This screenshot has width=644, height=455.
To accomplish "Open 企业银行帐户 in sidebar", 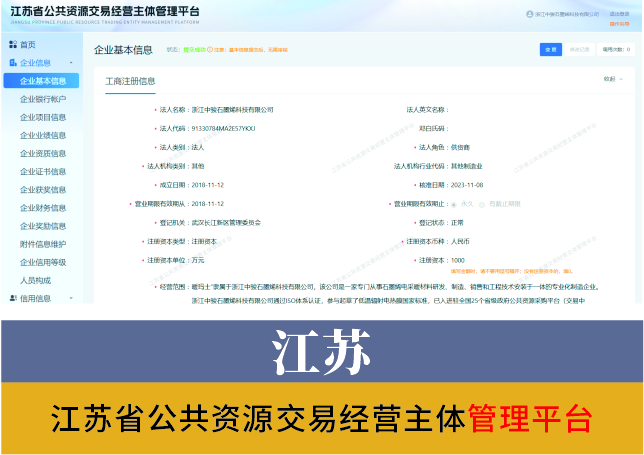I will [x=43, y=99].
